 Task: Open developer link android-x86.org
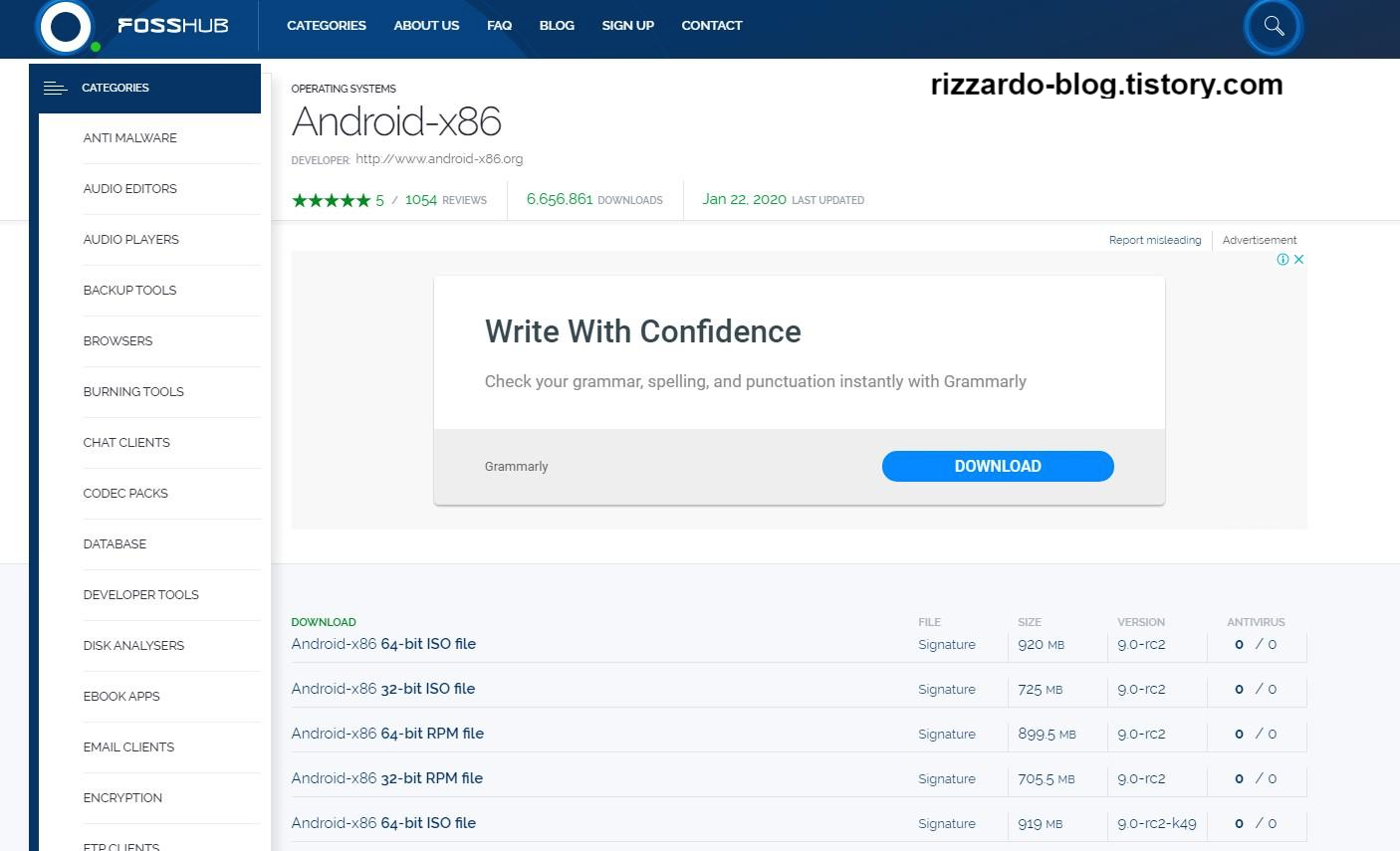(x=439, y=159)
